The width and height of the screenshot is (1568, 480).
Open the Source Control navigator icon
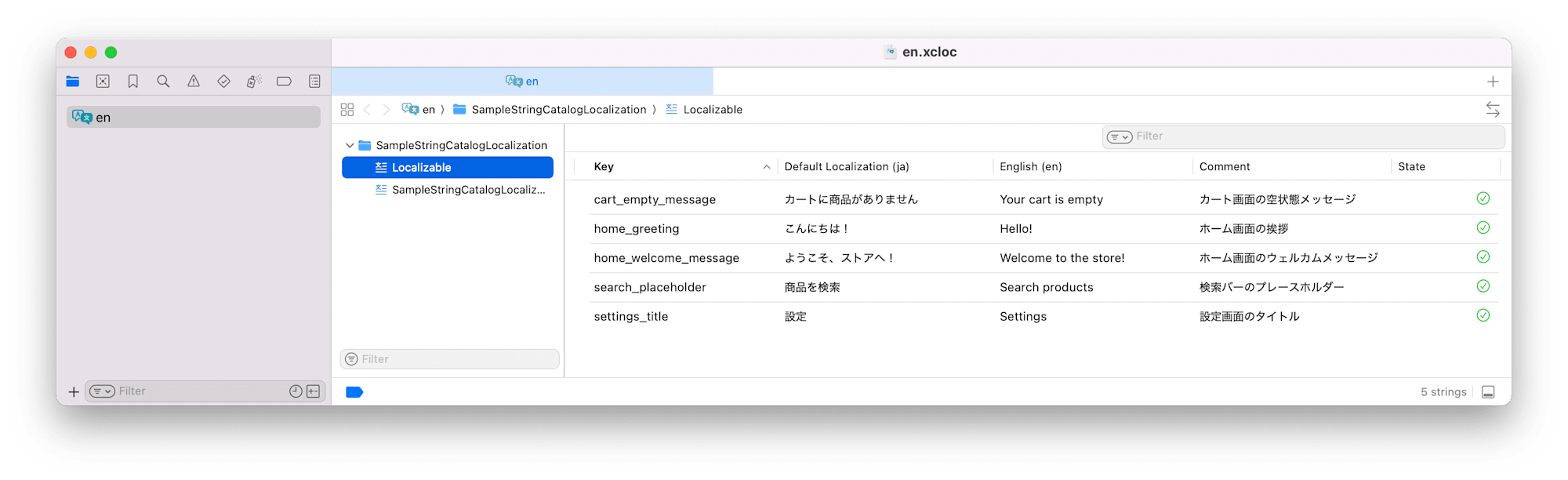pos(103,82)
